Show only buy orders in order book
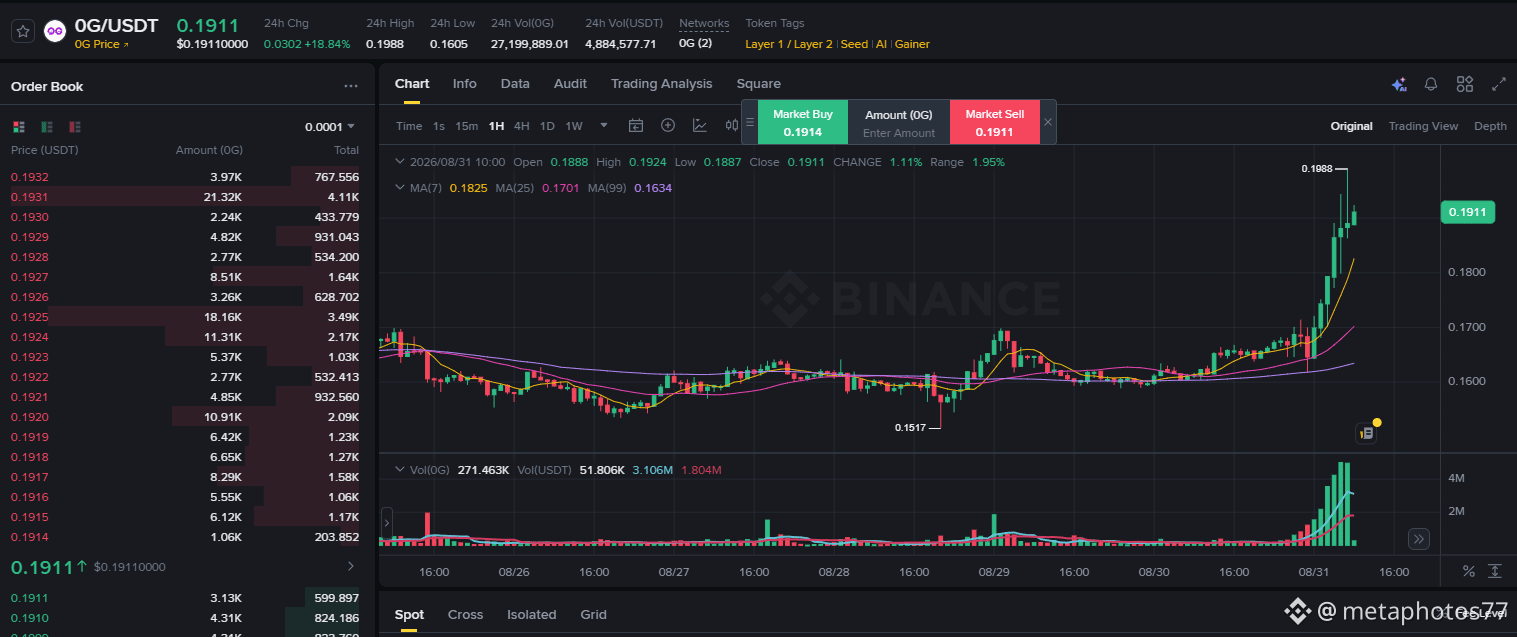 pos(46,127)
